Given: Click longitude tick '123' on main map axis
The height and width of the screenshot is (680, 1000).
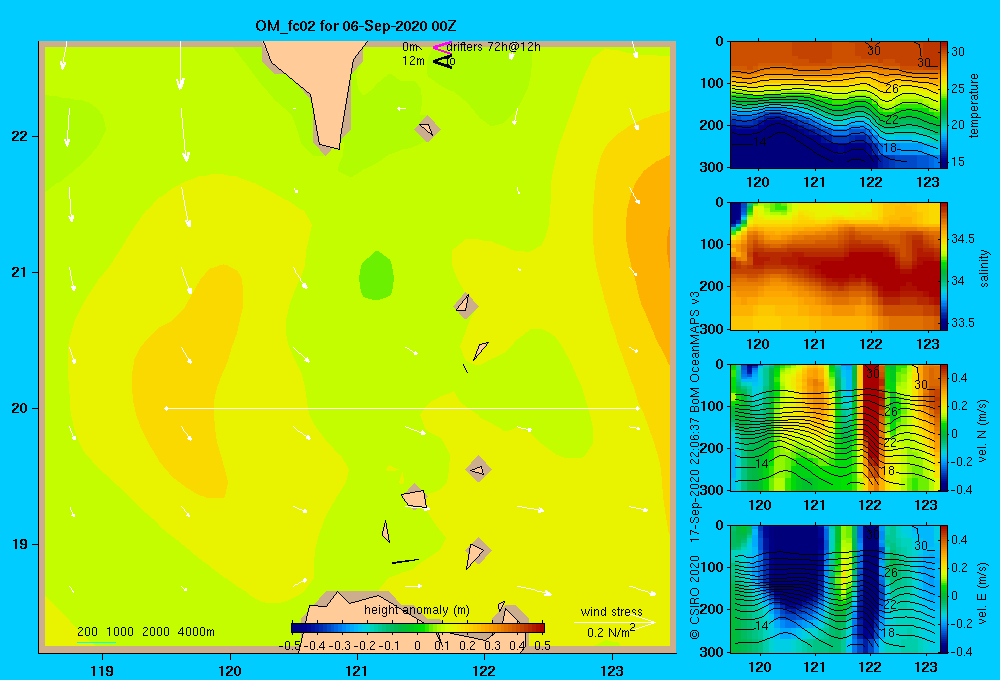Looking at the screenshot, I should pyautogui.click(x=612, y=670).
